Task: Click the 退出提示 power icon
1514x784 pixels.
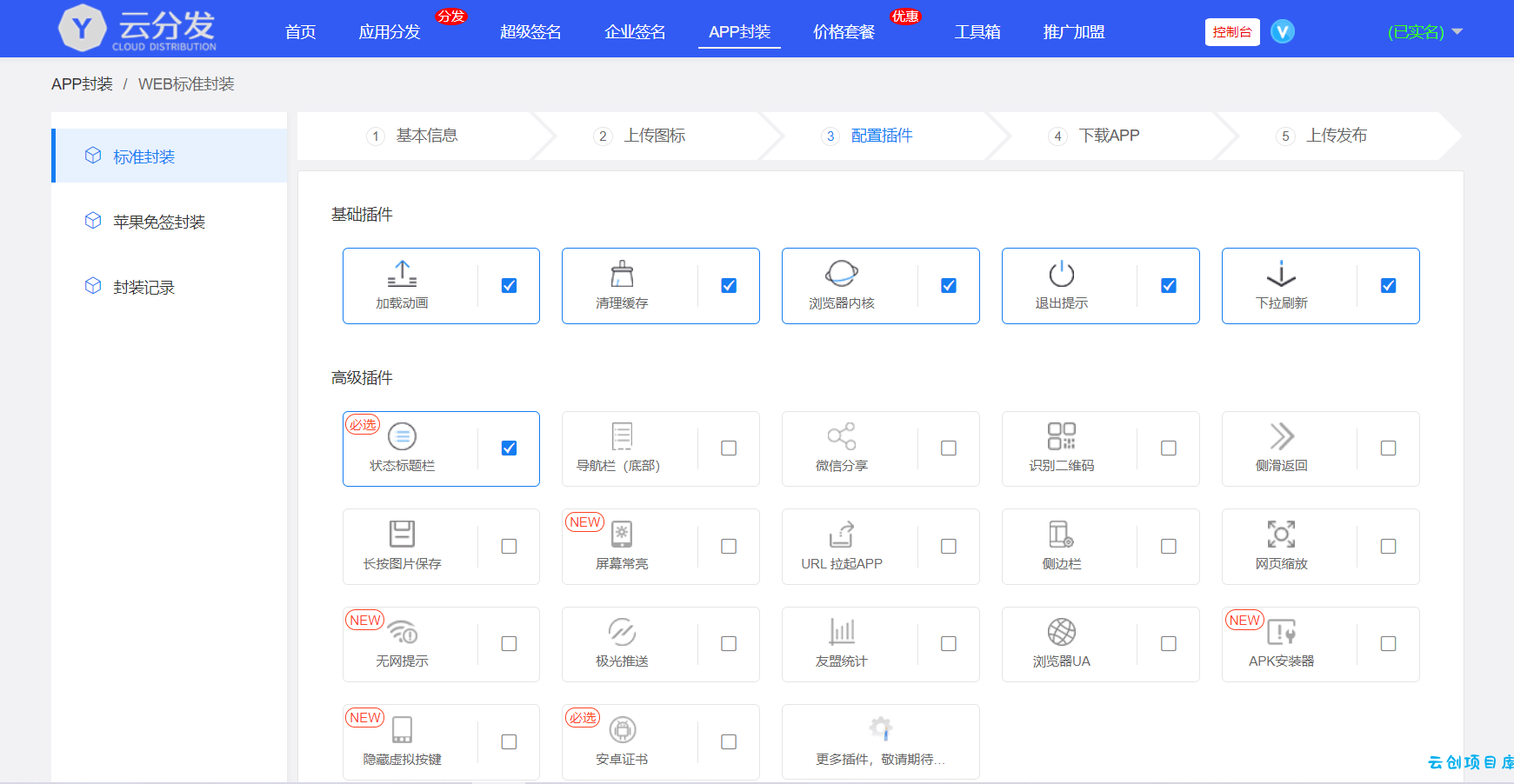Action: pyautogui.click(x=1062, y=274)
